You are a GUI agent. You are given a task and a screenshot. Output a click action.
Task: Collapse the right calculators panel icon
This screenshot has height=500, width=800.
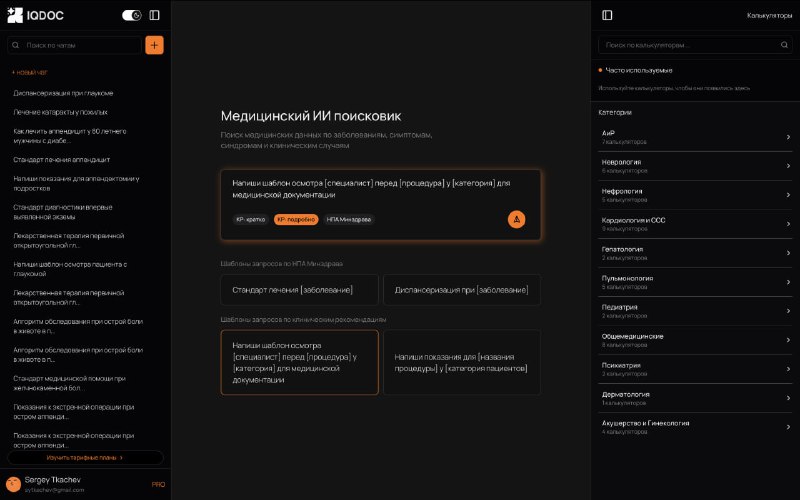click(607, 15)
